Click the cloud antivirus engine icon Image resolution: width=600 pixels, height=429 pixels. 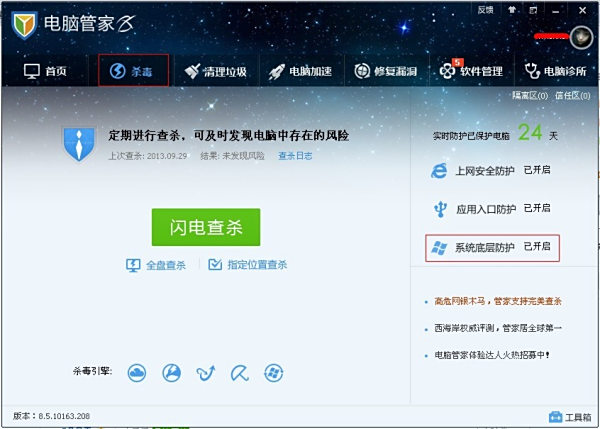click(138, 373)
